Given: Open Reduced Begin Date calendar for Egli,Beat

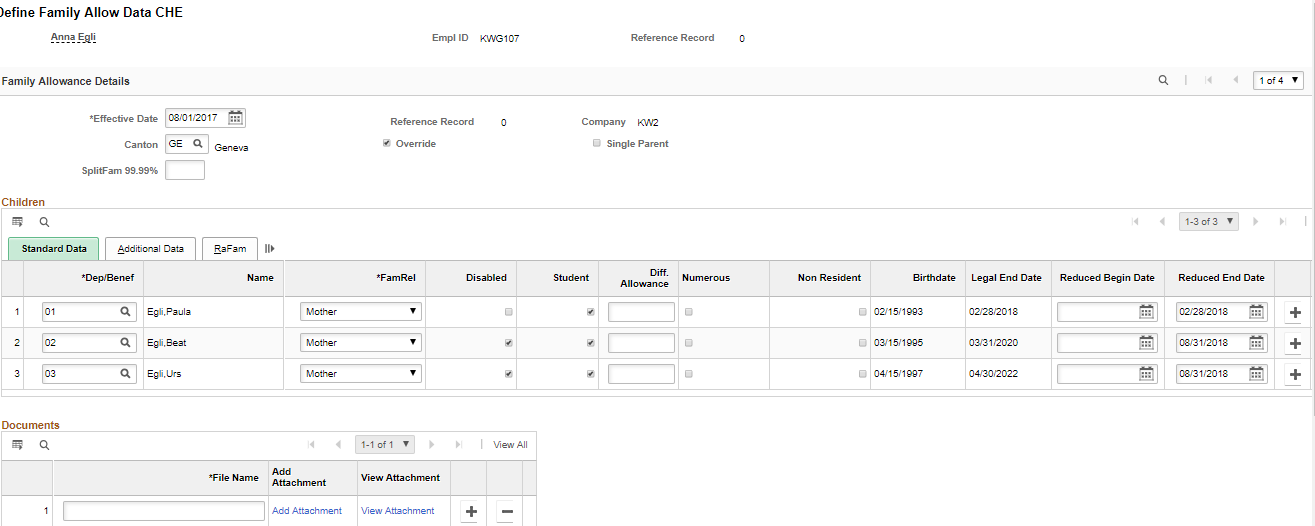Looking at the screenshot, I should 1146,343.
